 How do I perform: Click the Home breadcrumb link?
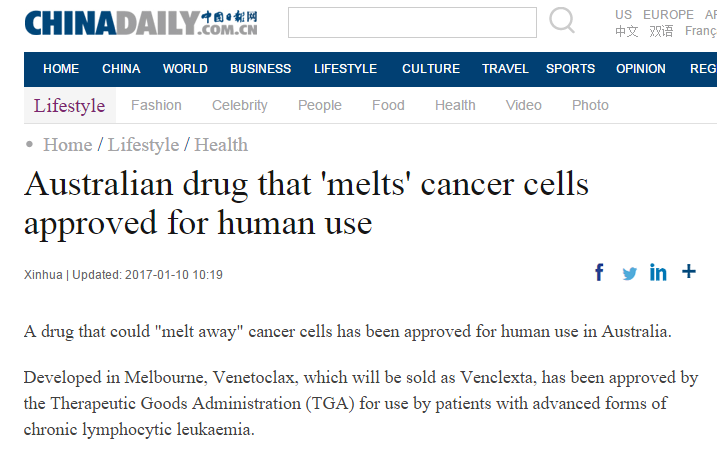(67, 145)
